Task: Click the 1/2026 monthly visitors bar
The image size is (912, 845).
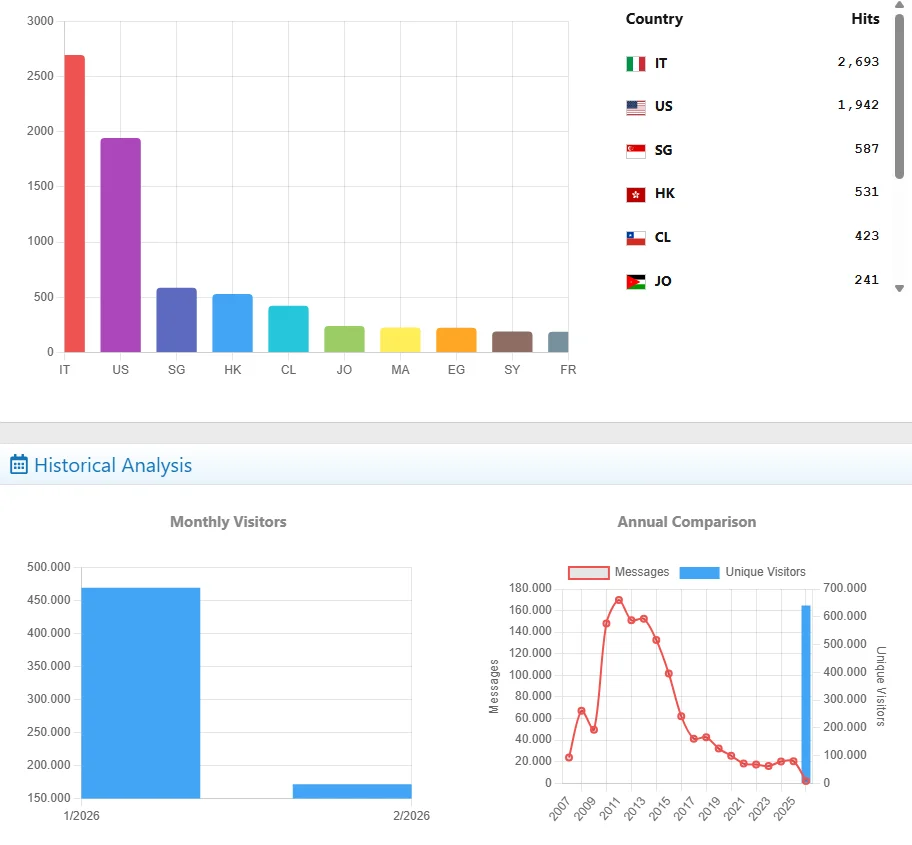Action: [141, 692]
